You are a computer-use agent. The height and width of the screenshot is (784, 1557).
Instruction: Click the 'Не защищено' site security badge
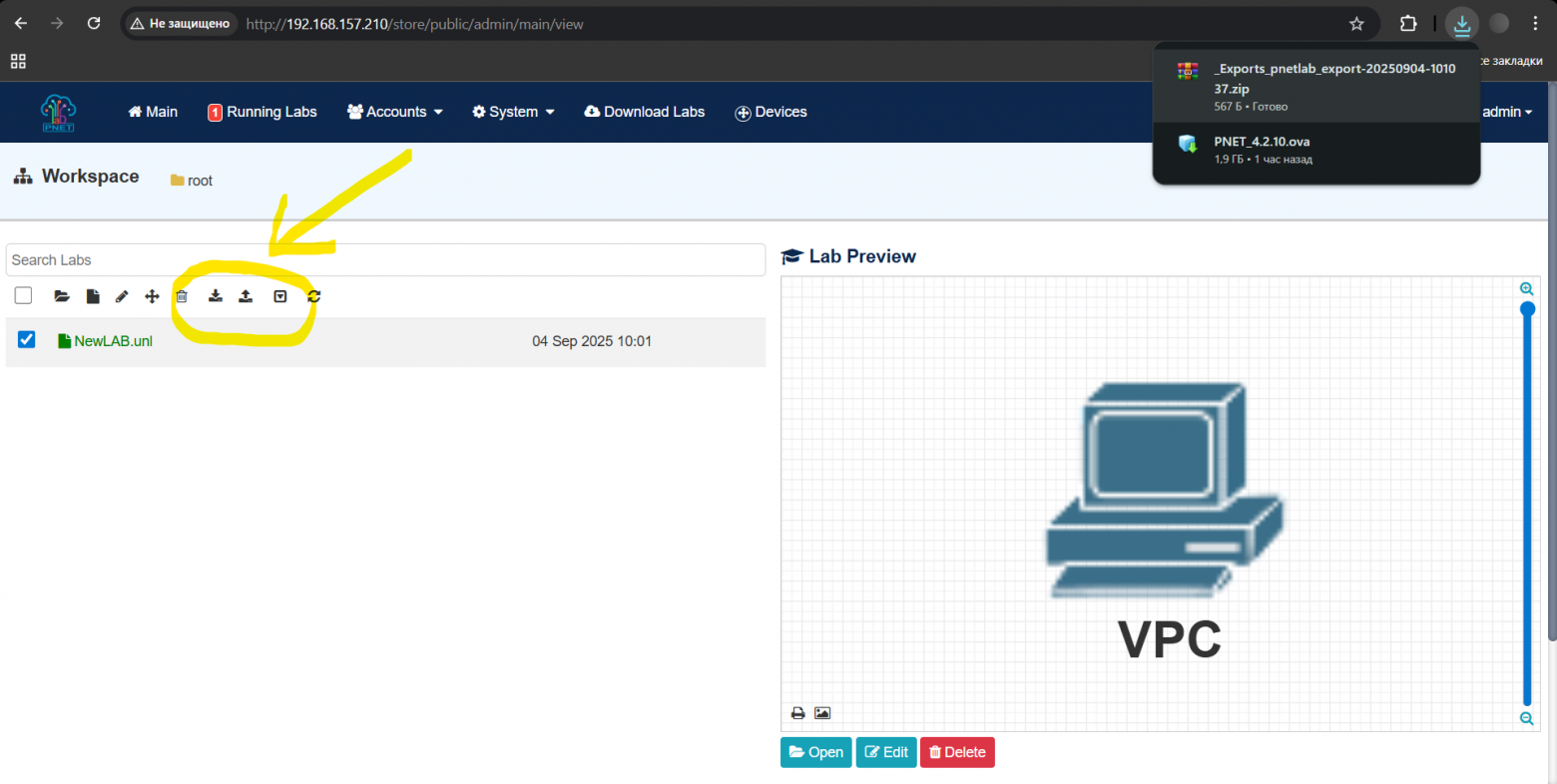point(180,24)
